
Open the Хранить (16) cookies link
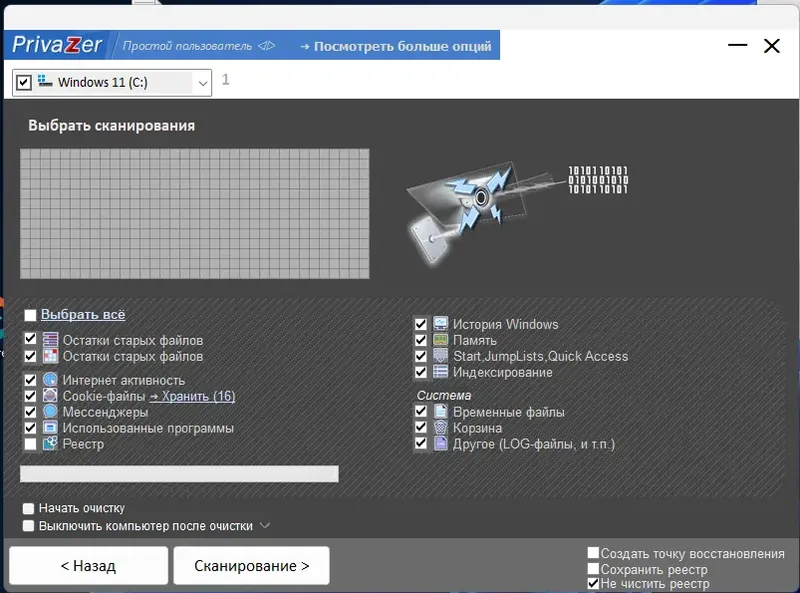pos(192,396)
